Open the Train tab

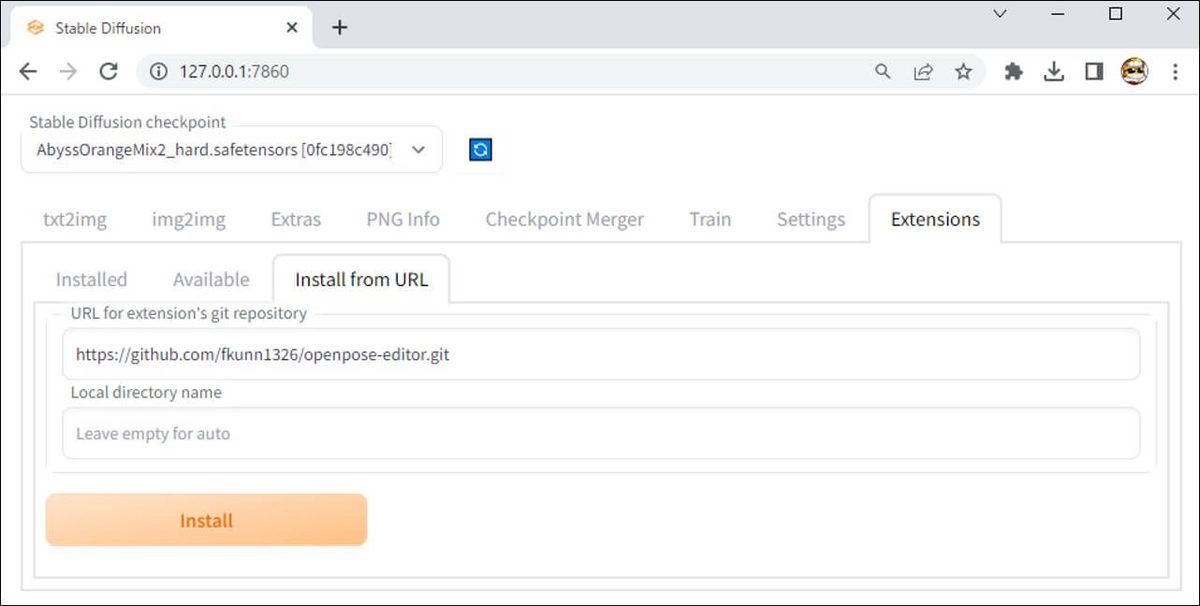coord(710,219)
